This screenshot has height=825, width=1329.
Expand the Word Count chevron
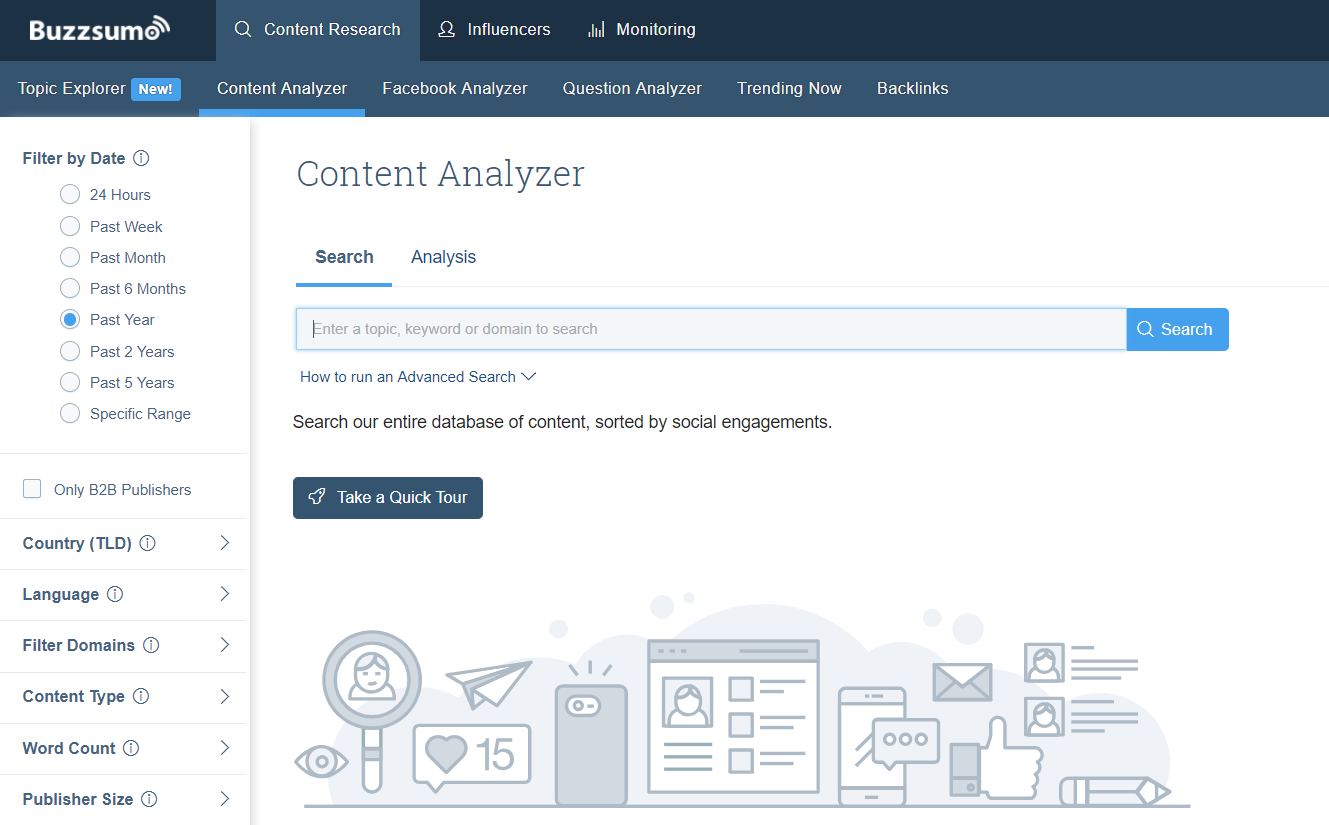(x=225, y=748)
